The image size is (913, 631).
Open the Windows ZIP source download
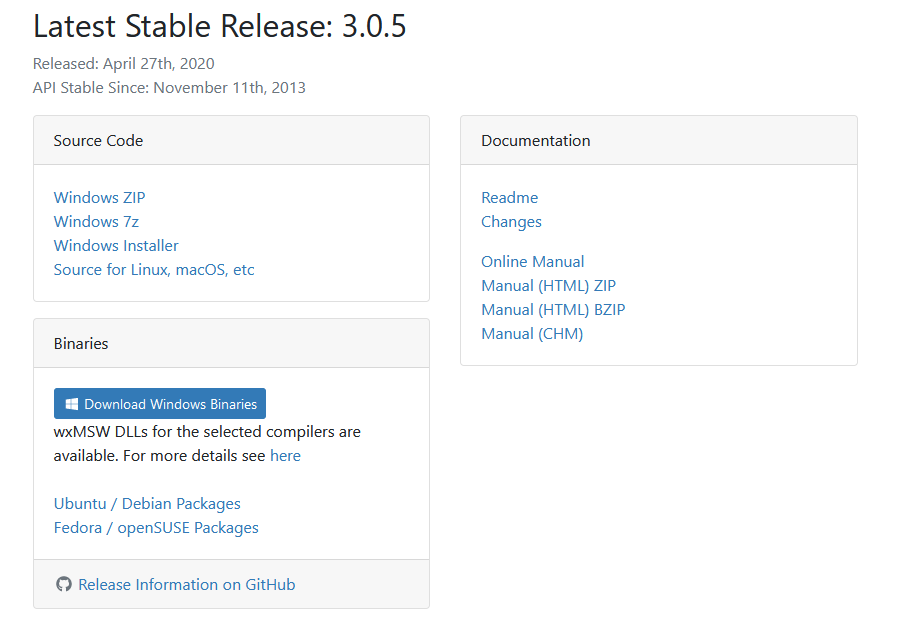(x=100, y=198)
